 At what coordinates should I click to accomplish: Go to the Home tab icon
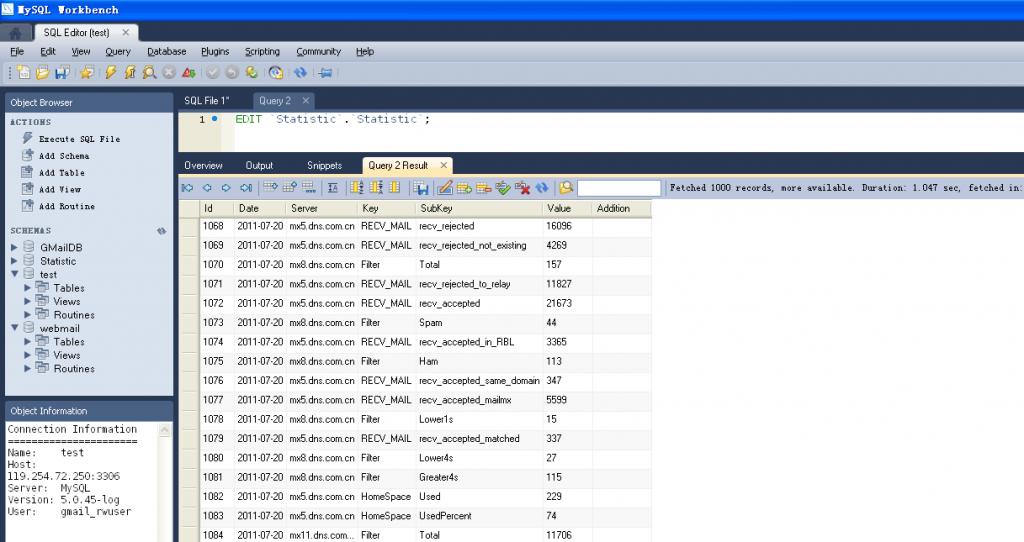pyautogui.click(x=16, y=33)
